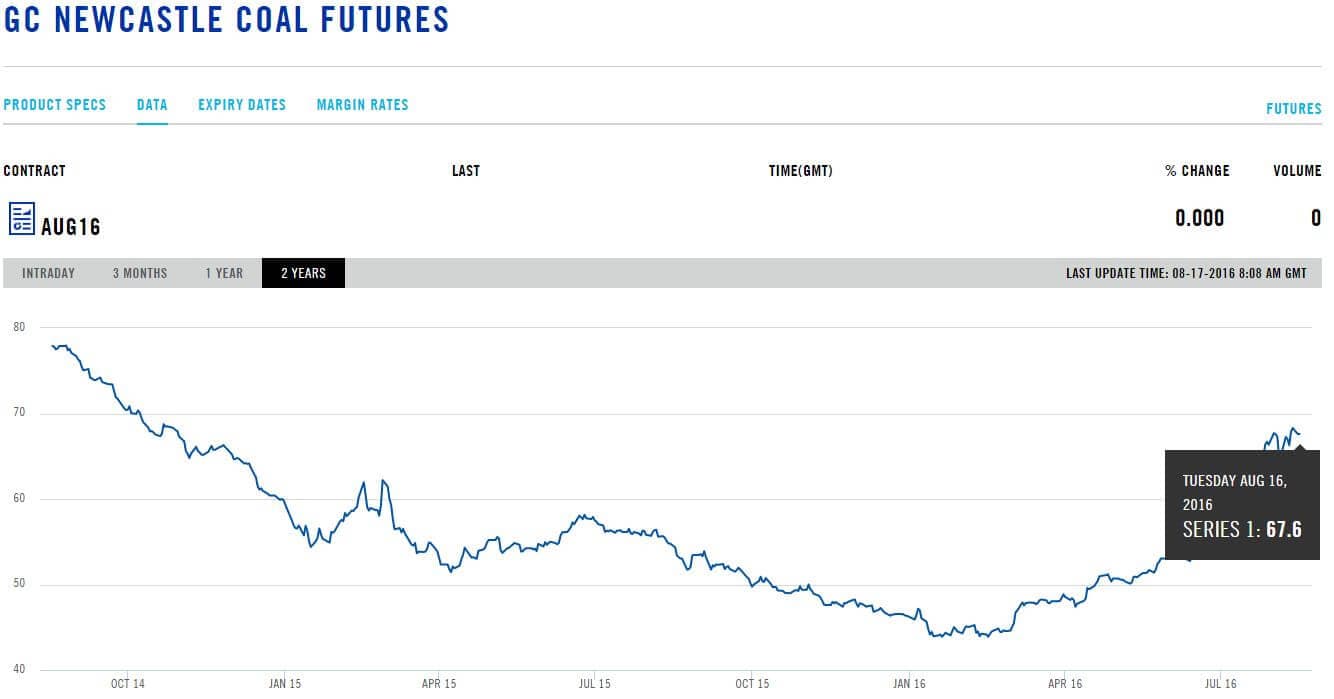Click the OCT 14 axis label

click(128, 684)
